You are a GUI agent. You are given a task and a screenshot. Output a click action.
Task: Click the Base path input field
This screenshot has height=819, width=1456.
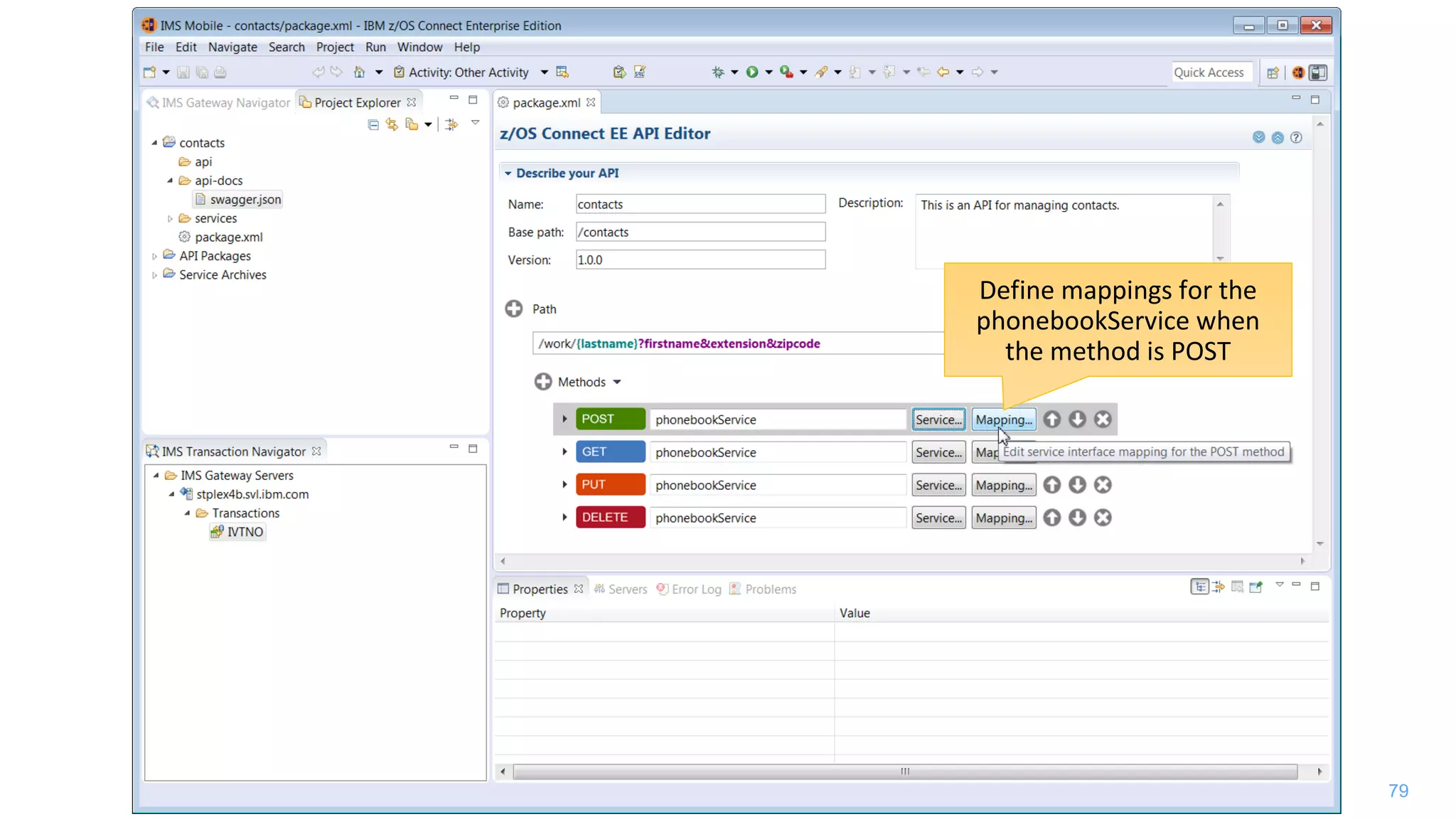tap(700, 232)
